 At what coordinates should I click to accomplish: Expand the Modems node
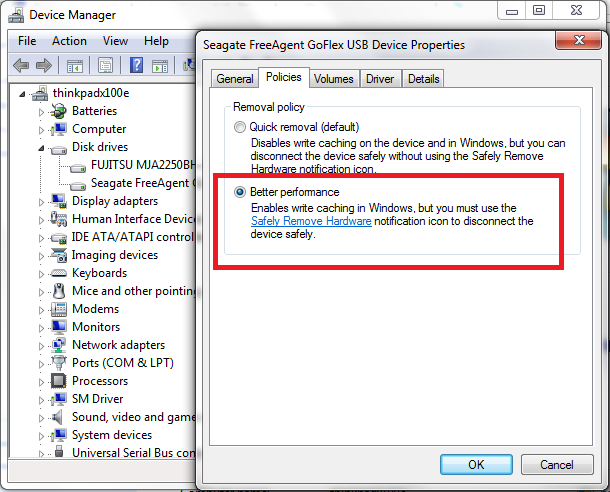pos(41,310)
